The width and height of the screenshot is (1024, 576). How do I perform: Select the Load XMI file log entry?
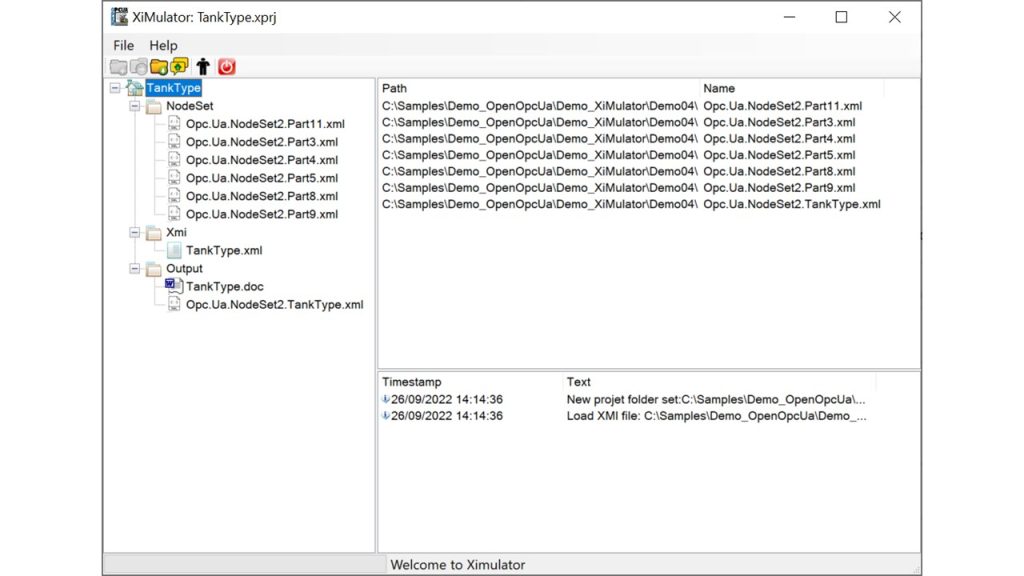715,416
